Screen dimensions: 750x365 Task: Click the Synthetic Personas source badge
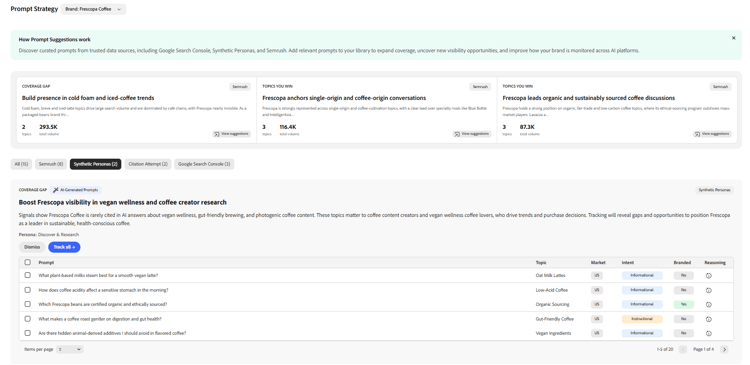point(714,190)
